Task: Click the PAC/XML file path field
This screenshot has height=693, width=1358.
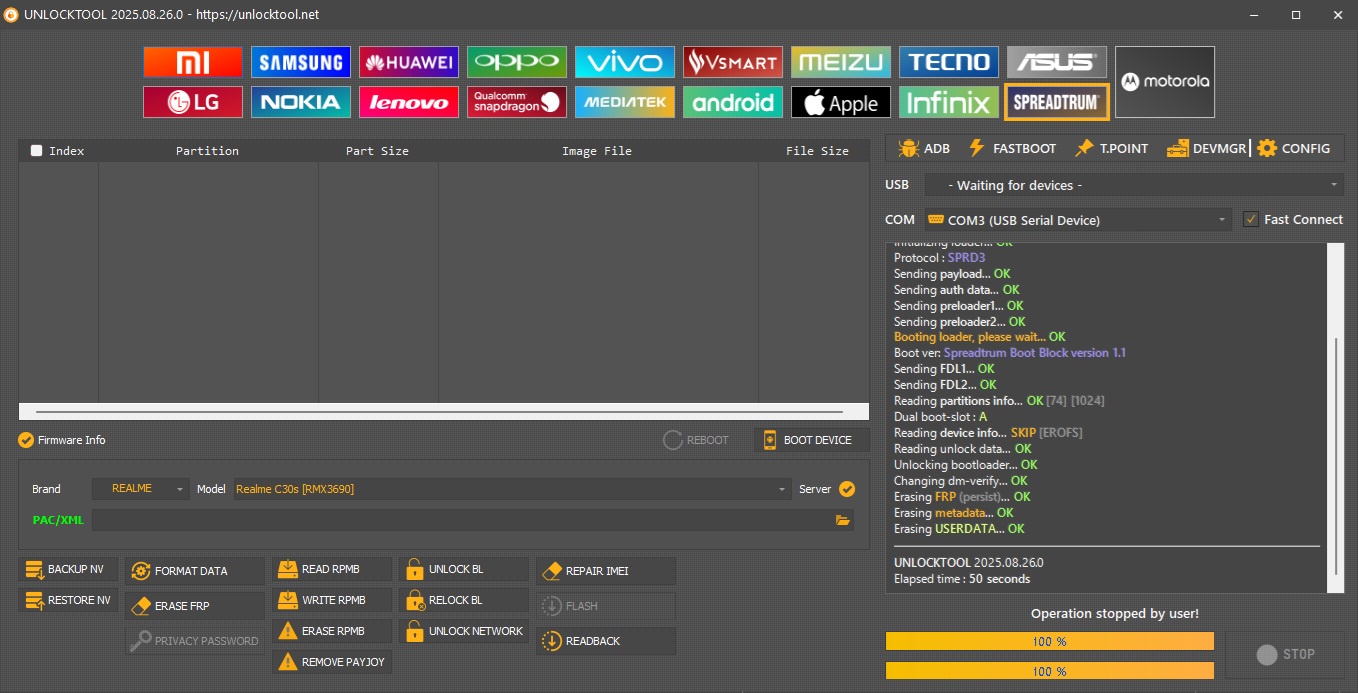Action: (460, 520)
